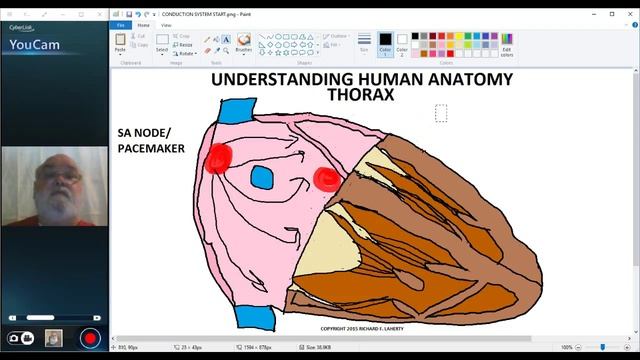Viewport: 640px width, 360px height.
Task: Click the zoom in plus button
Action: pos(627,347)
